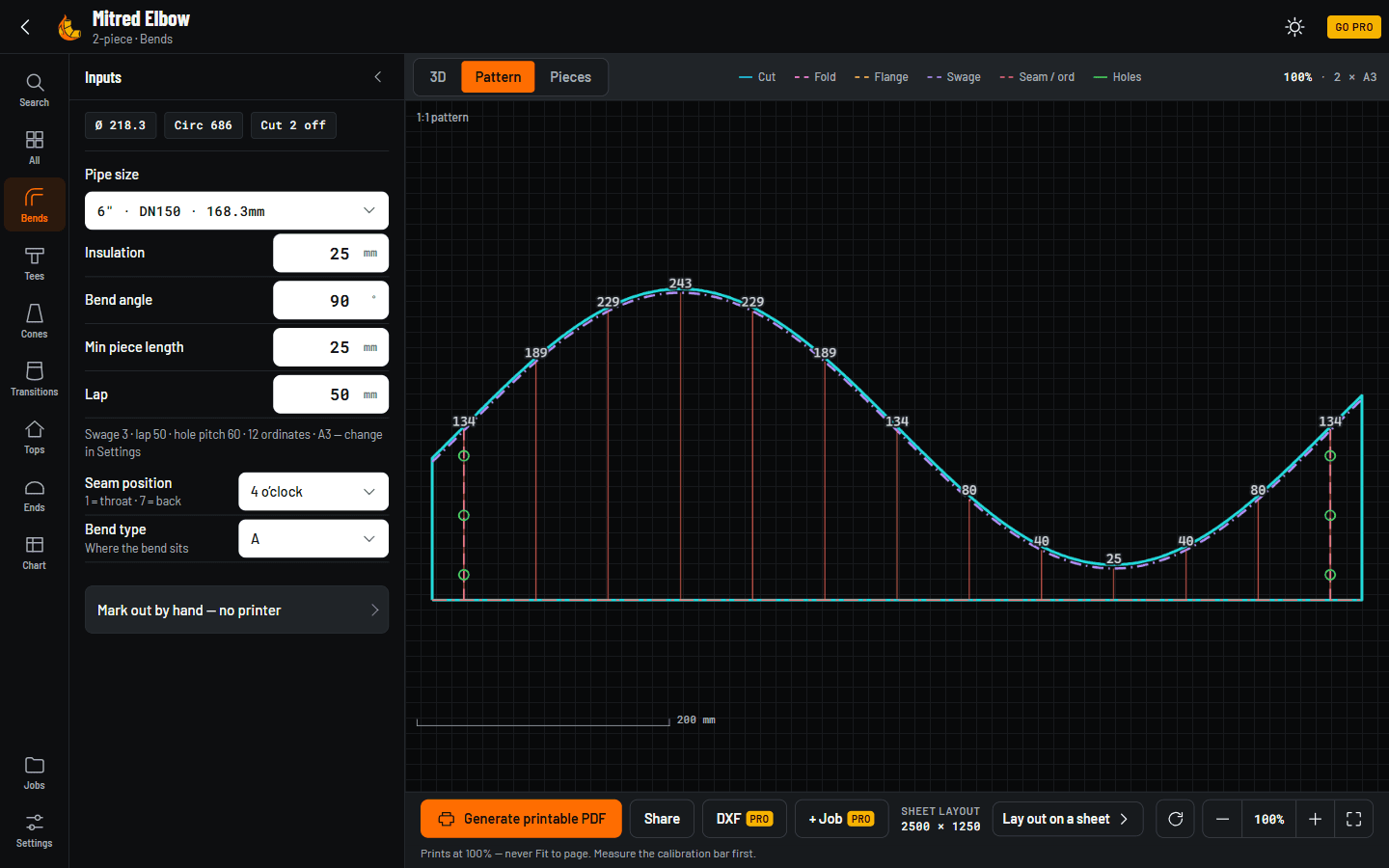Open Lay out on a sheet
1389x868 pixels.
[x=1067, y=819]
